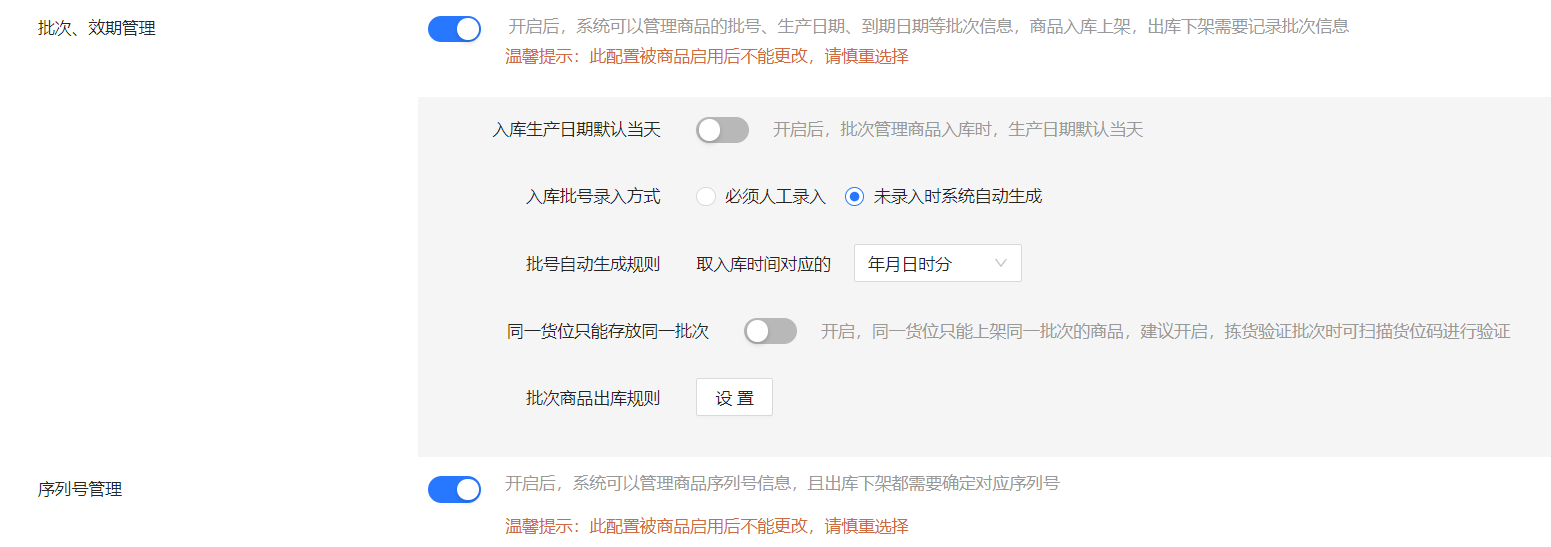Click the orange 温馨提示 warning under 批次、效期管理
Viewport: 1551px width, 547px height.
pyautogui.click(x=707, y=56)
